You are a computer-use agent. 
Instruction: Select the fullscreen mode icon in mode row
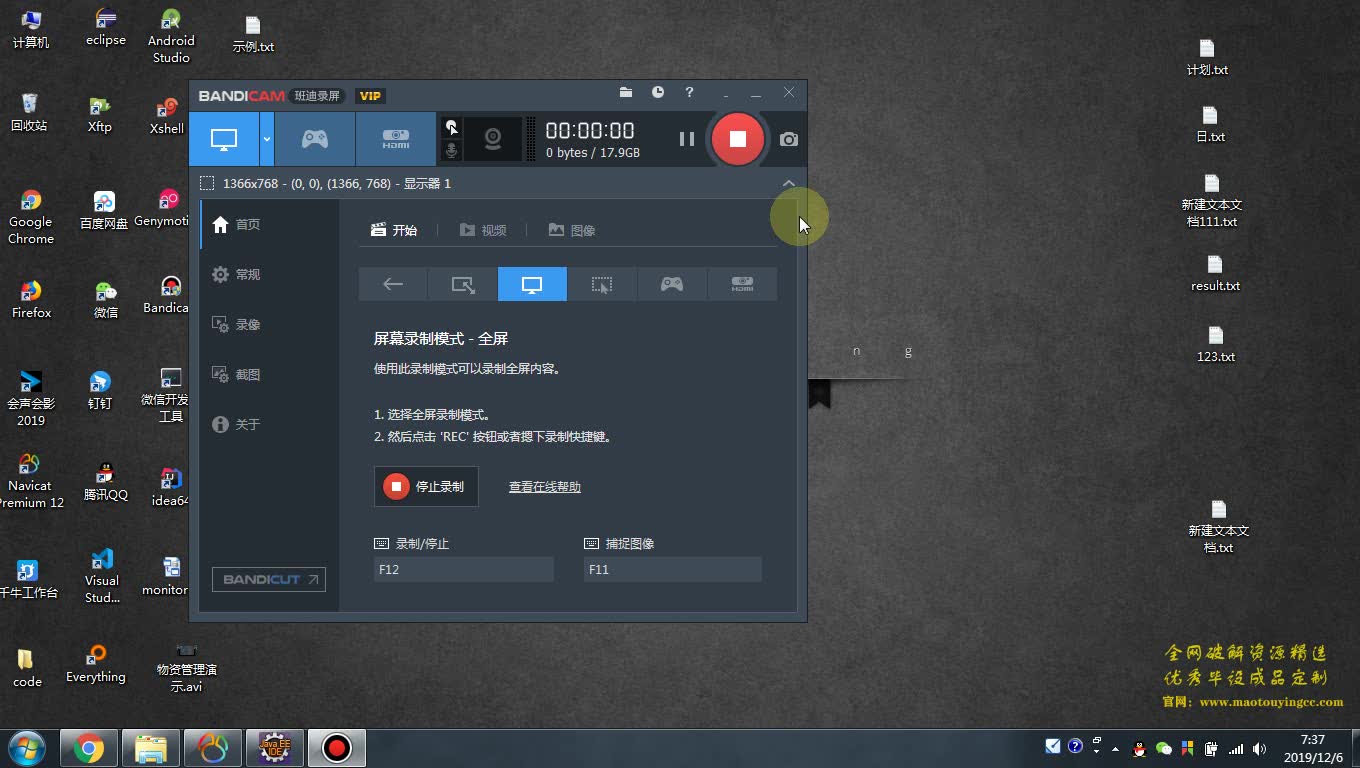point(532,284)
